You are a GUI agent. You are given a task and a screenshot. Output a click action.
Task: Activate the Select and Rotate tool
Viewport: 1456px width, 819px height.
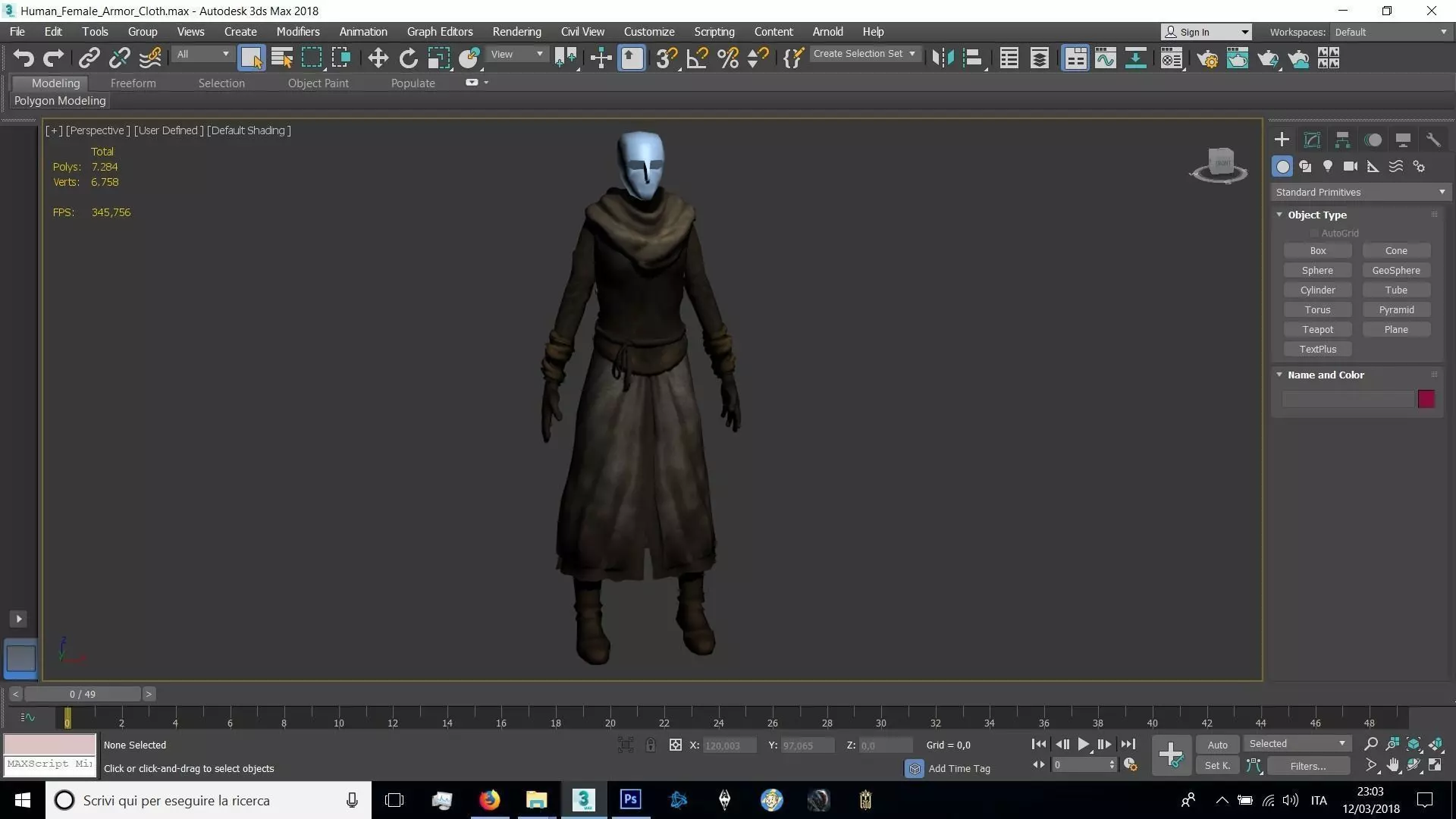coord(408,58)
